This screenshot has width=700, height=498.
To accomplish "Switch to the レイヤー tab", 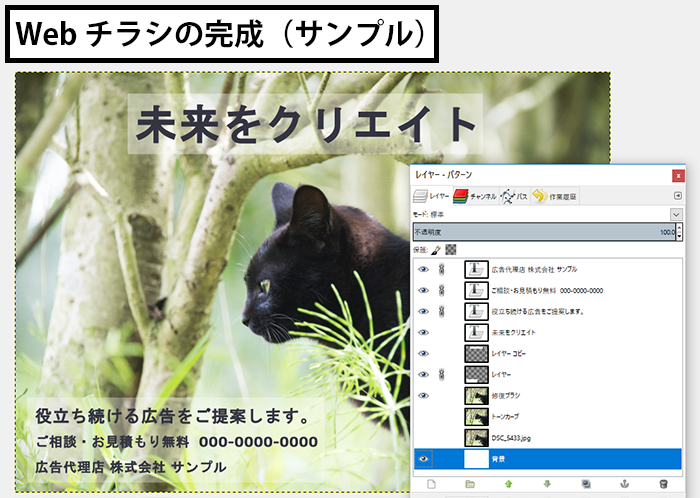I will tap(431, 196).
